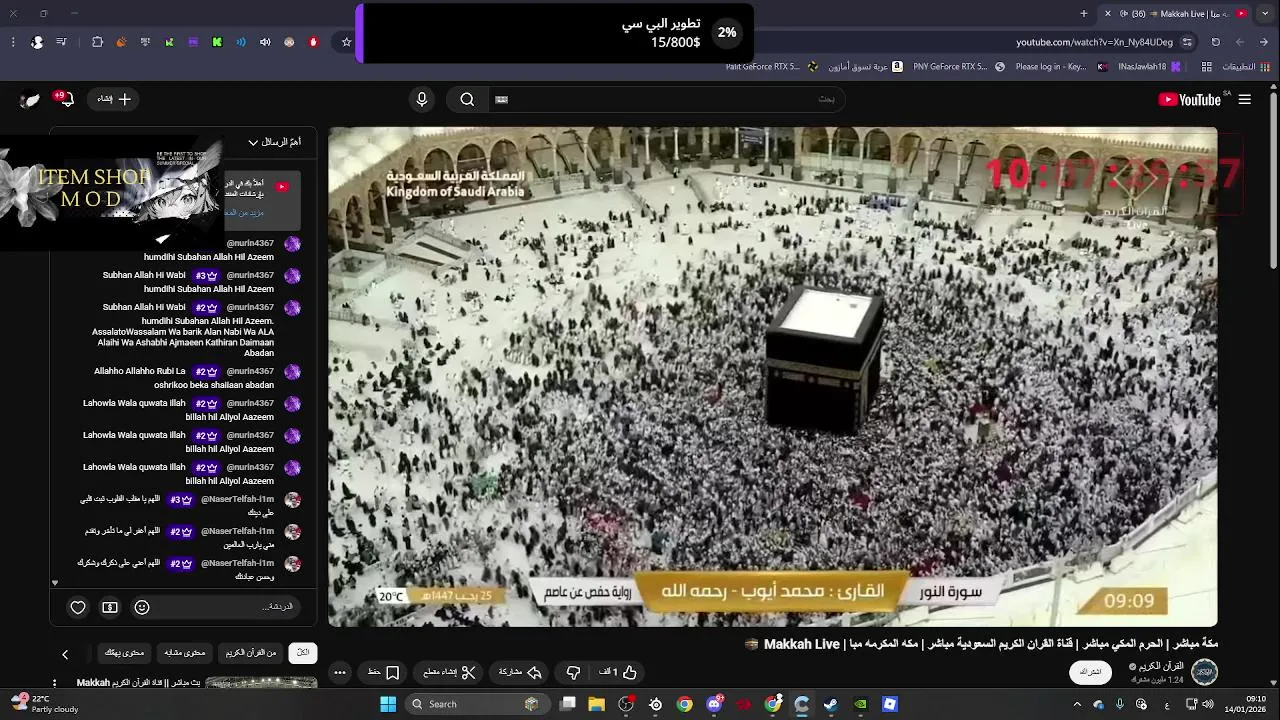
Task: Open the recommended Makkah video thumbnail
Action: (262, 683)
